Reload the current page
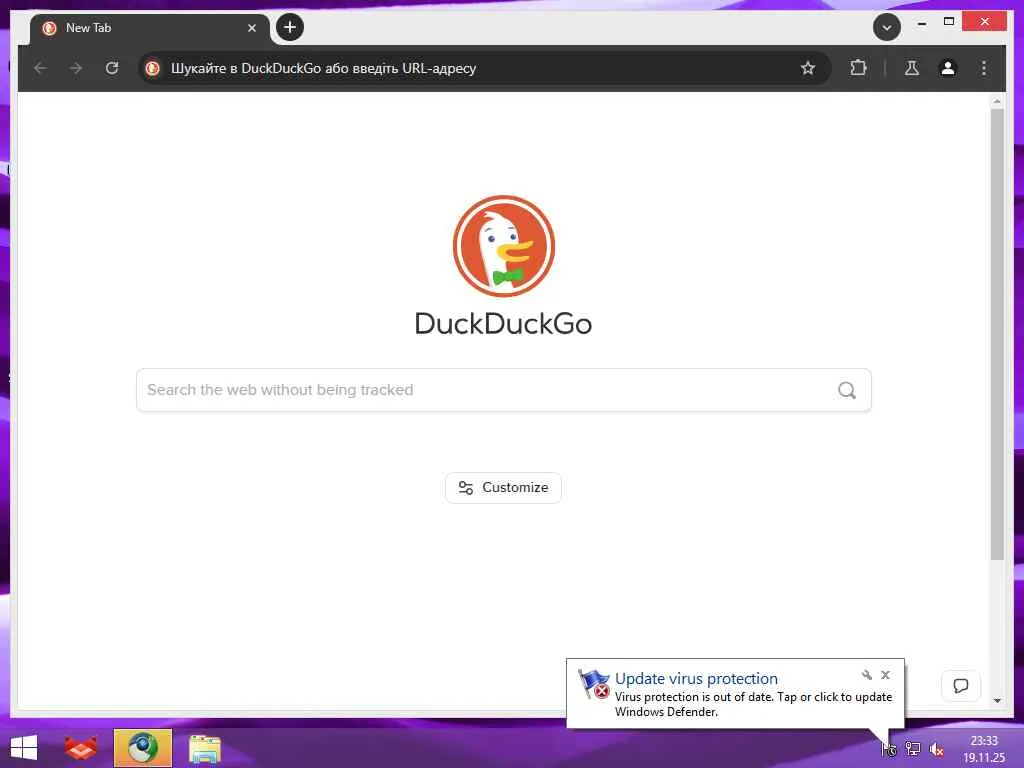 click(x=112, y=68)
